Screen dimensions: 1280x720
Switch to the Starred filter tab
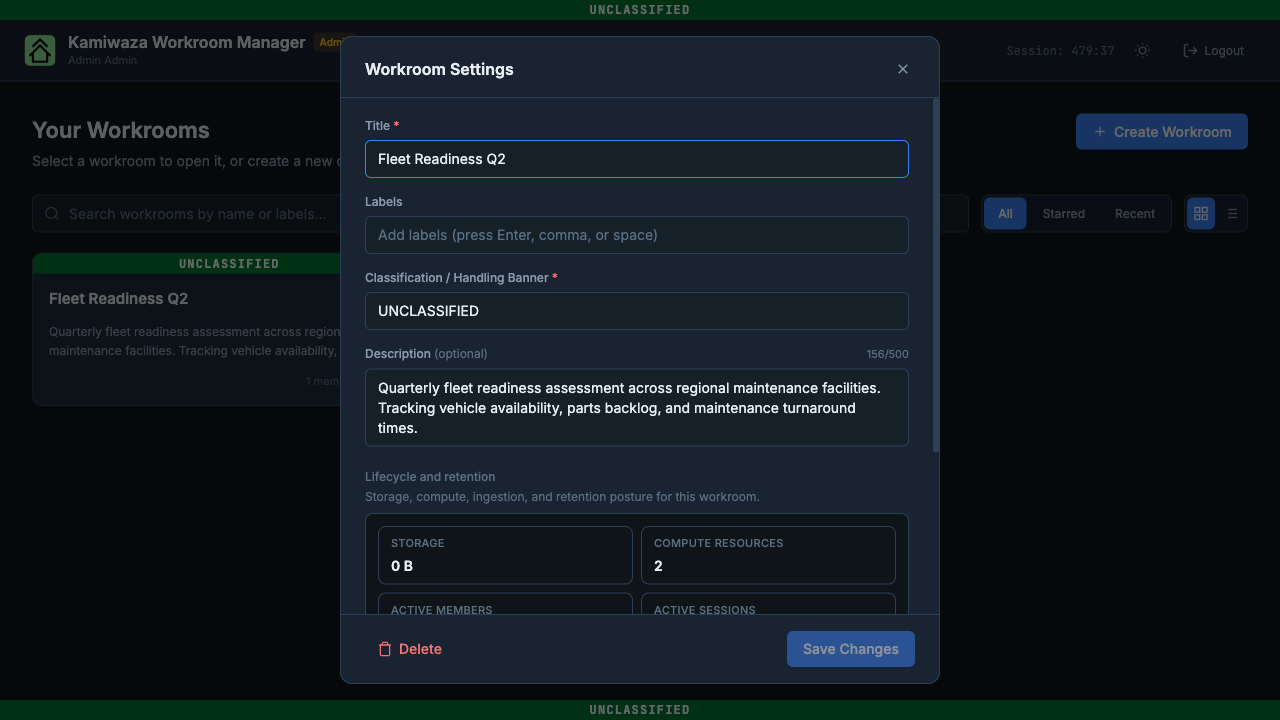[1064, 214]
